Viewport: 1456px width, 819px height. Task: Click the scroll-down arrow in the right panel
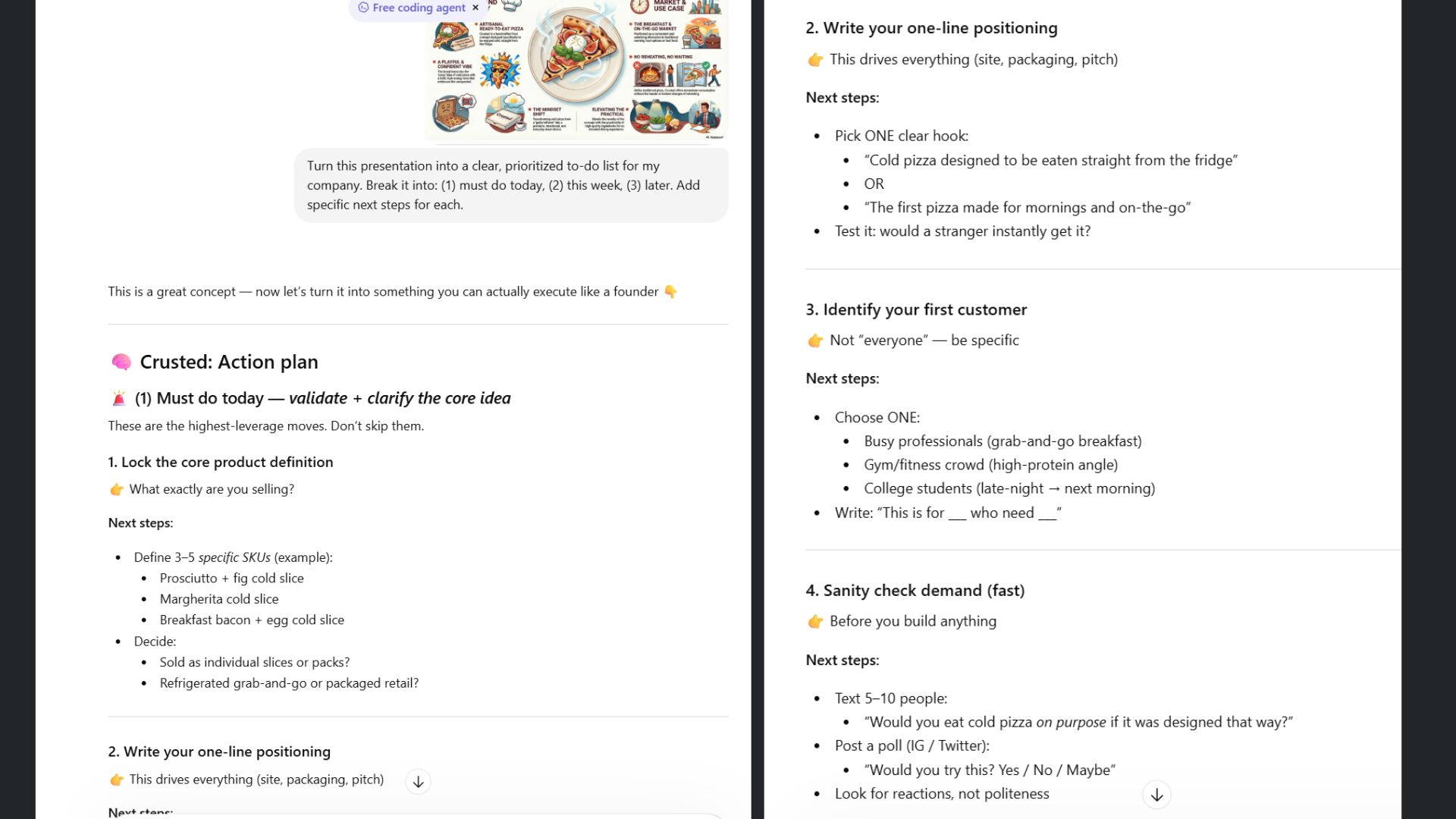(x=1156, y=795)
